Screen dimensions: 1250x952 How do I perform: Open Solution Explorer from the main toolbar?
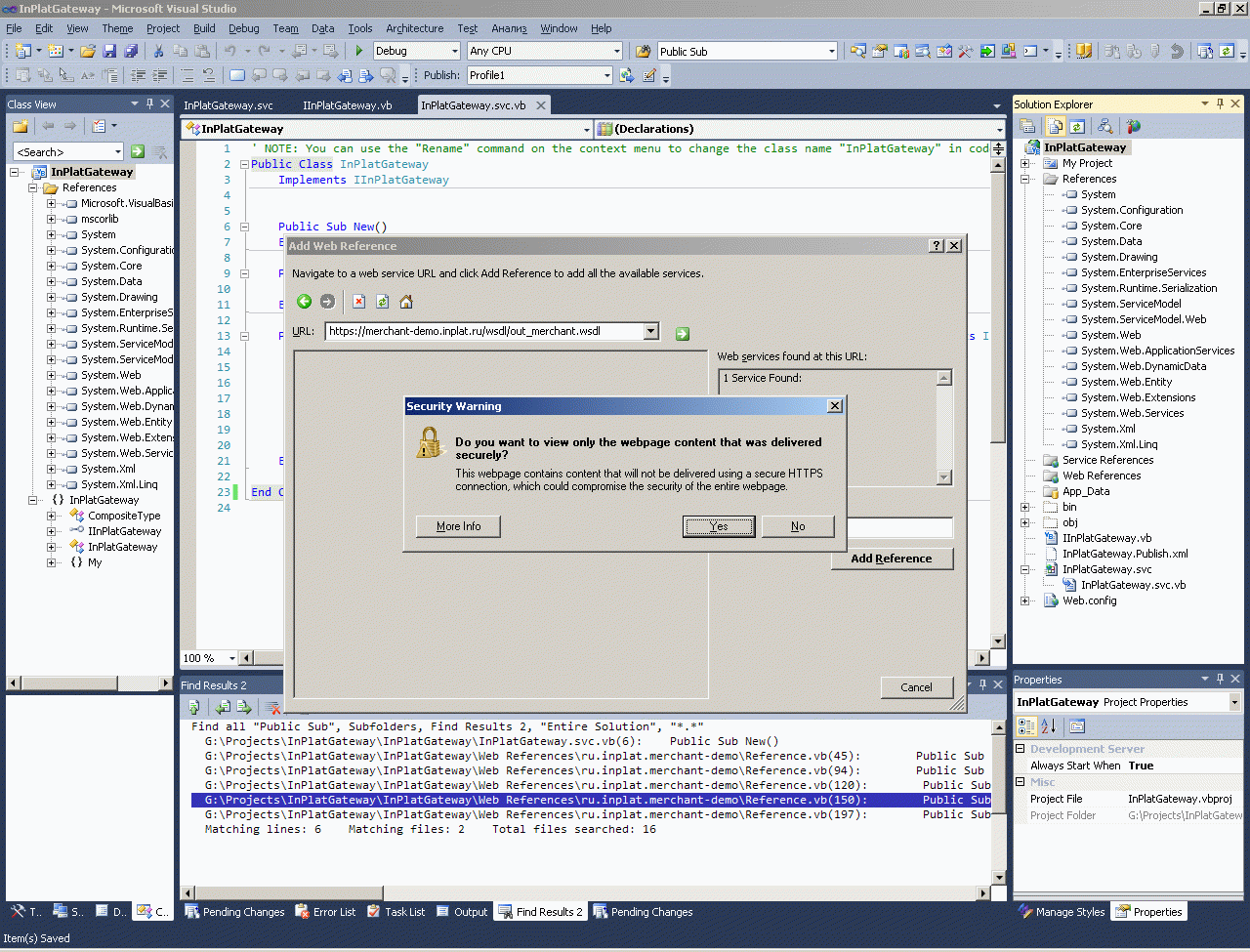(x=858, y=51)
